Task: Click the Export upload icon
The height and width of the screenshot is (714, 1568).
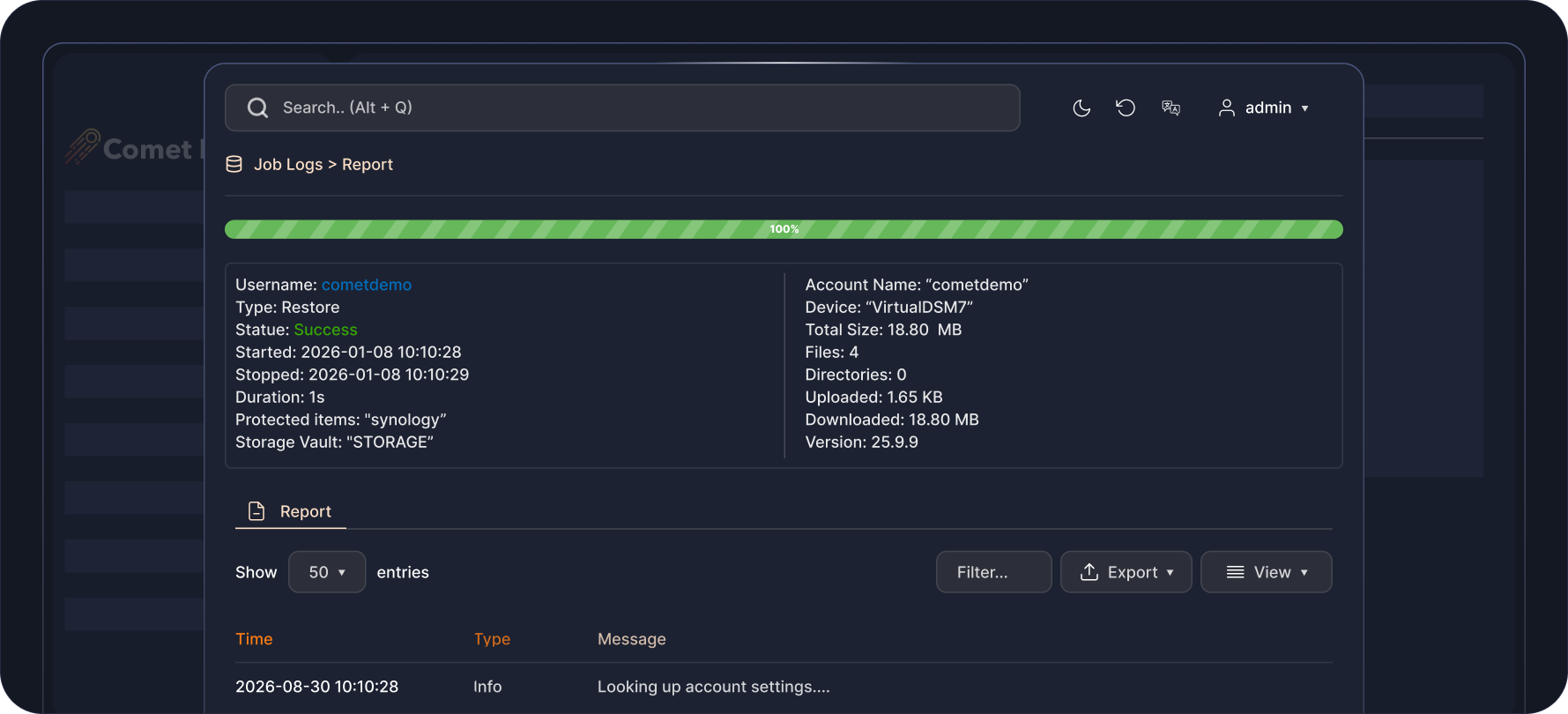Action: pyautogui.click(x=1089, y=572)
